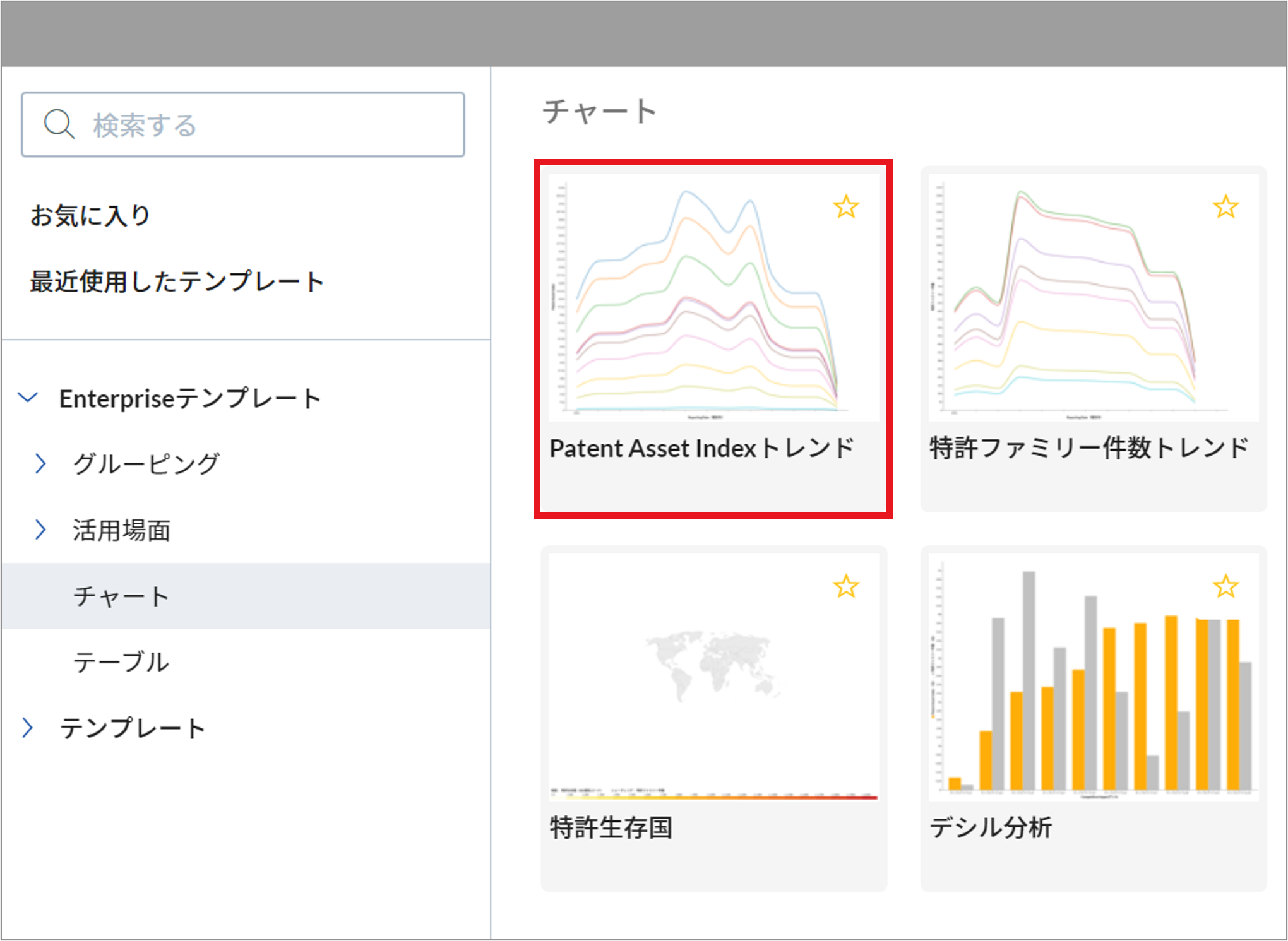Open Patent Asset Indexトレンド chart thumbnail

(713, 297)
